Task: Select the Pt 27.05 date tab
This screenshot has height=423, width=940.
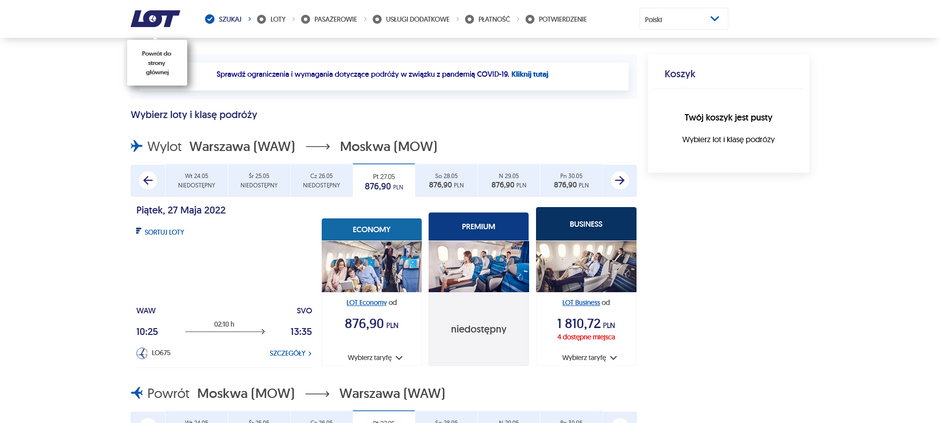Action: (384, 181)
